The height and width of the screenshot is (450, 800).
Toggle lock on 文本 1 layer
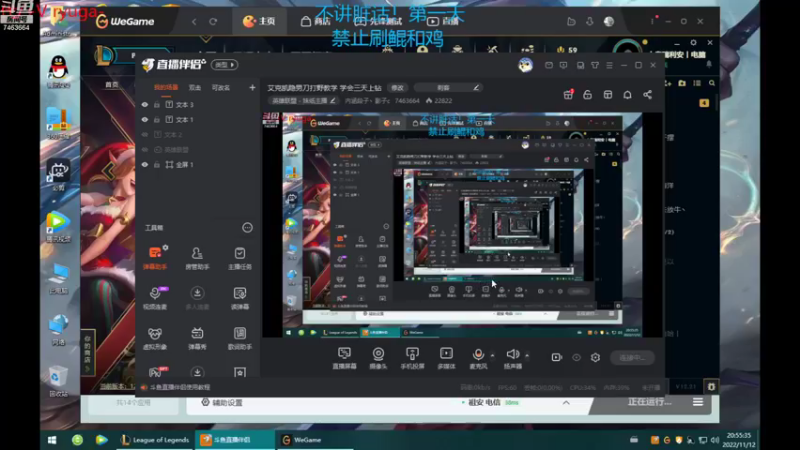tap(157, 119)
